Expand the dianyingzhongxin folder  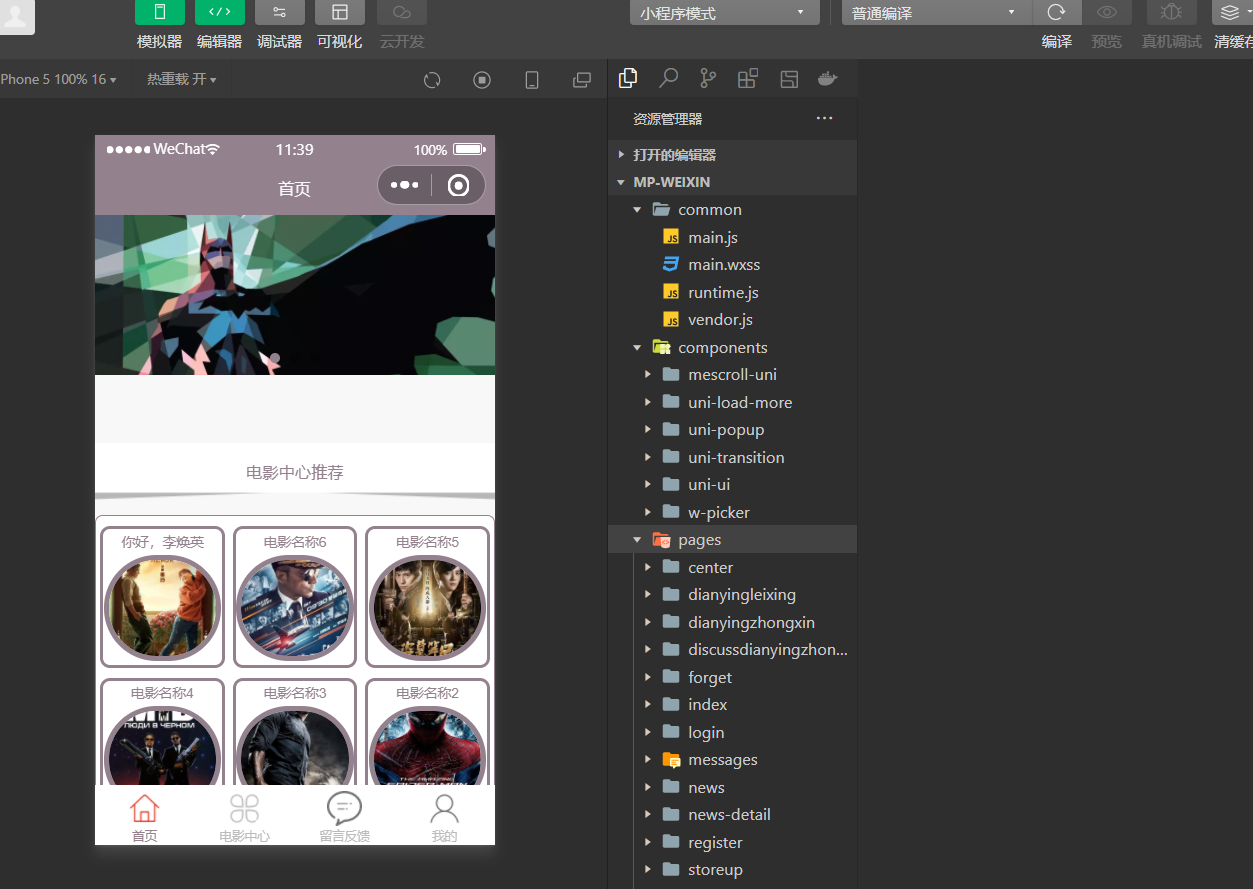tap(732, 622)
